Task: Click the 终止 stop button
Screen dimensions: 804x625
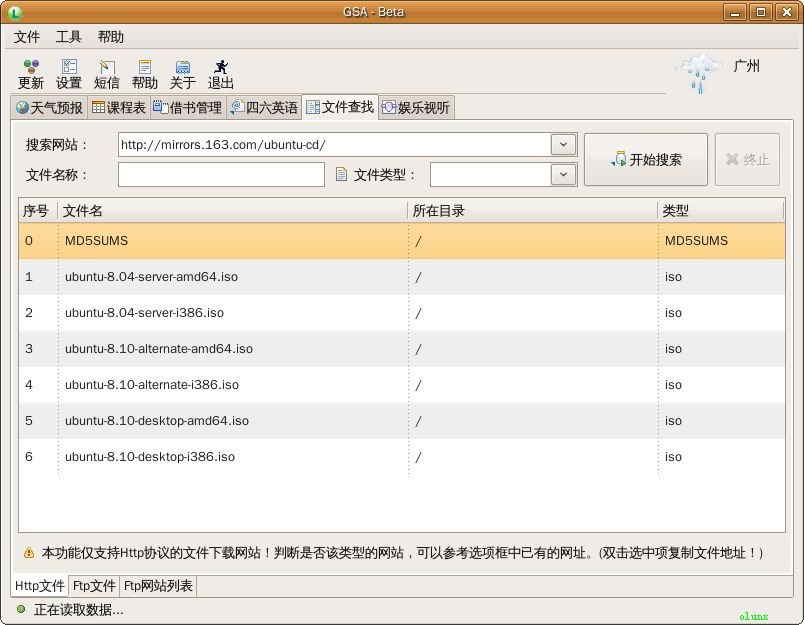Action: 748,159
